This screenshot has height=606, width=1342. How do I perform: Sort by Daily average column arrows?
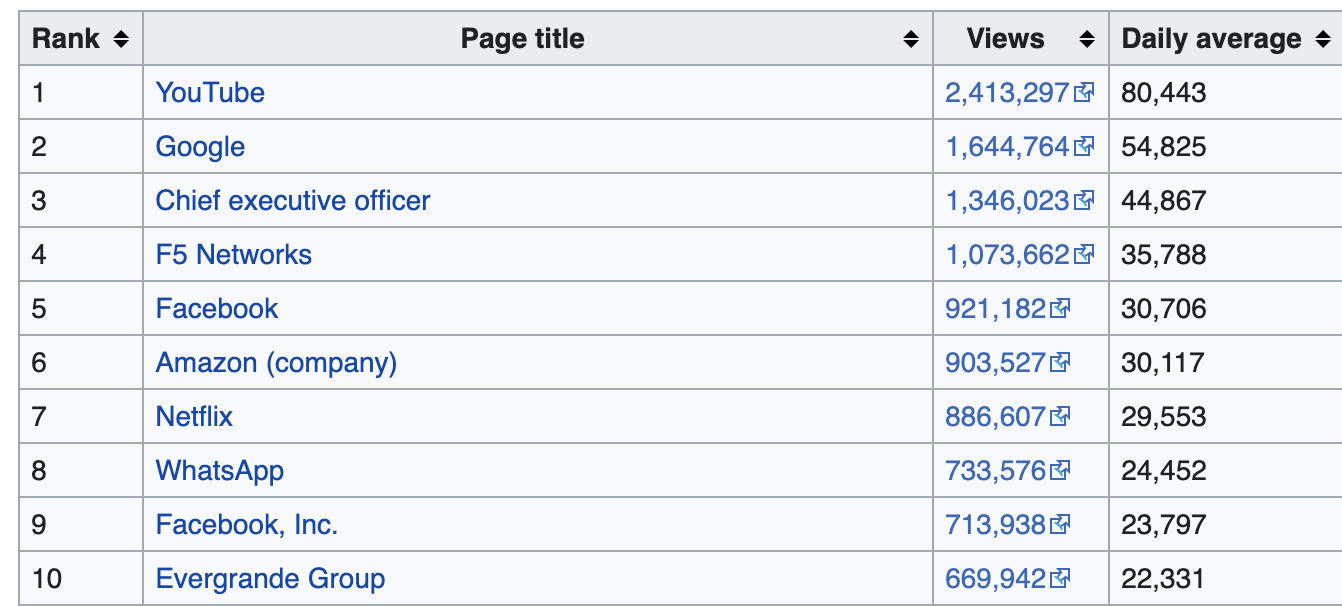[1323, 39]
